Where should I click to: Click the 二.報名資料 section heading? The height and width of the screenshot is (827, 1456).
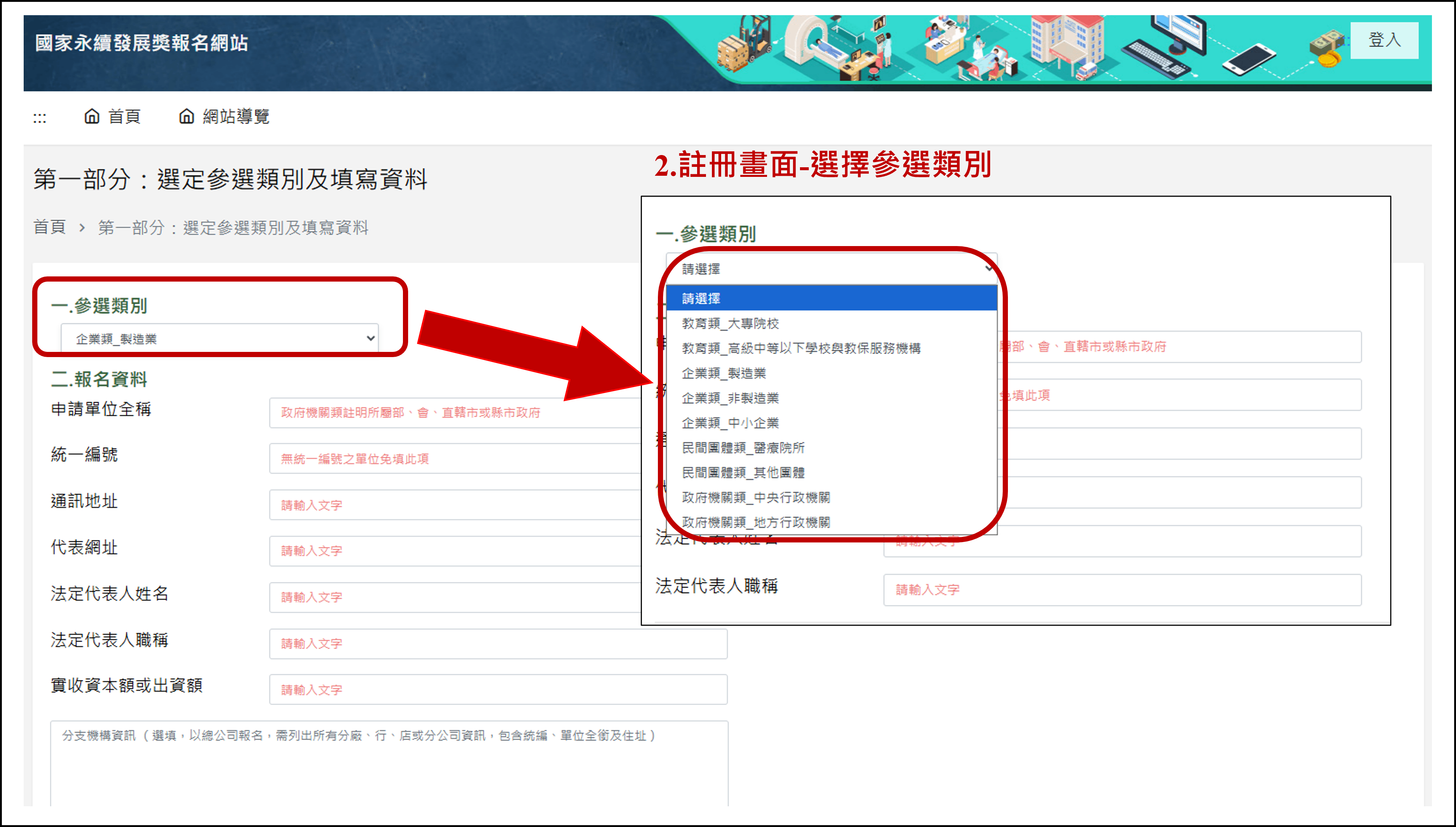[x=99, y=379]
